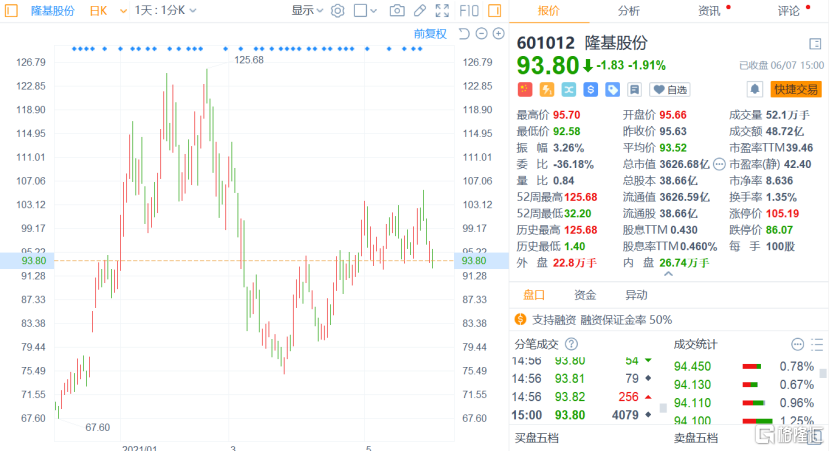Click the 15:00 trade row at 93.80
This screenshot has height=451, width=830.
[x=582, y=415]
